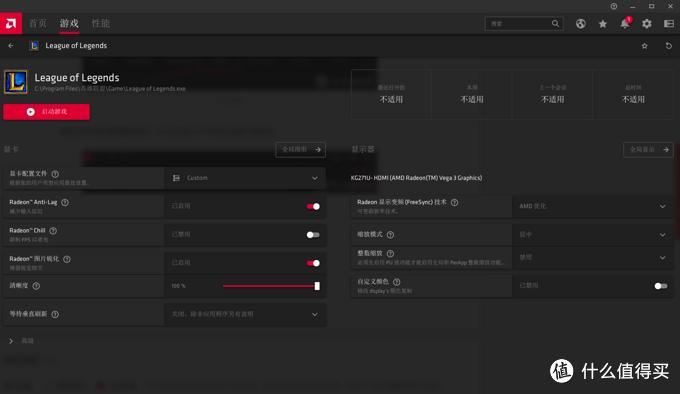The image size is (680, 394).
Task: Open the 等待垂直刷新 vertical refresh dropdown
Action: click(x=245, y=314)
